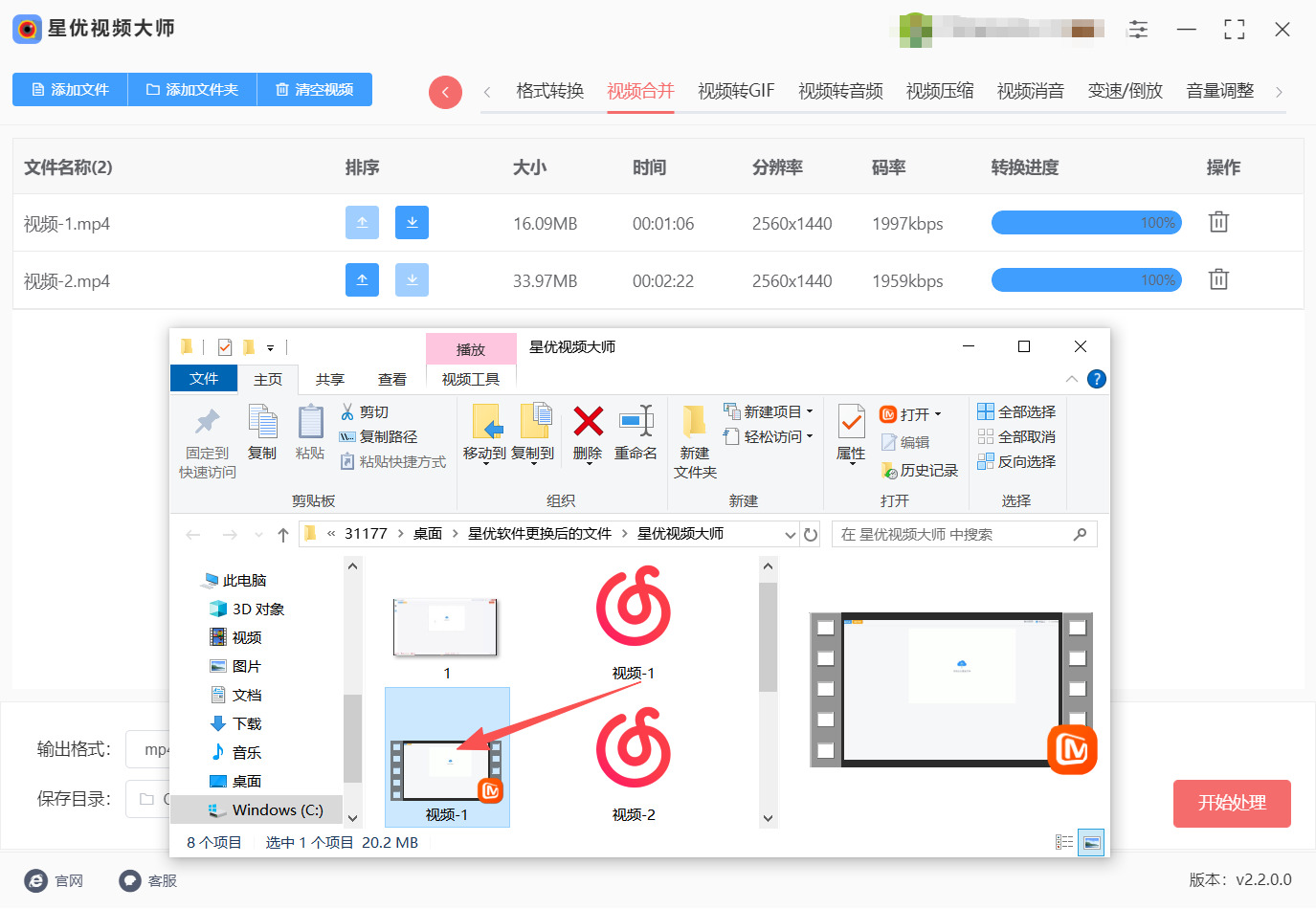This screenshot has height=909, width=1316.
Task: Open the address bar path dropdown arrow
Action: [x=791, y=535]
